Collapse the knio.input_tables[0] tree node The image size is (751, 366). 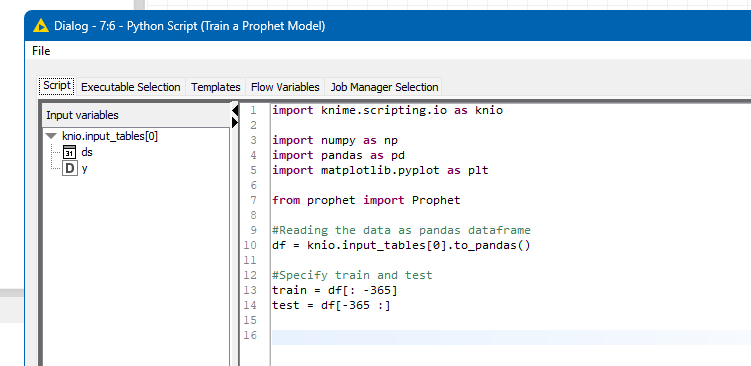click(x=51, y=137)
